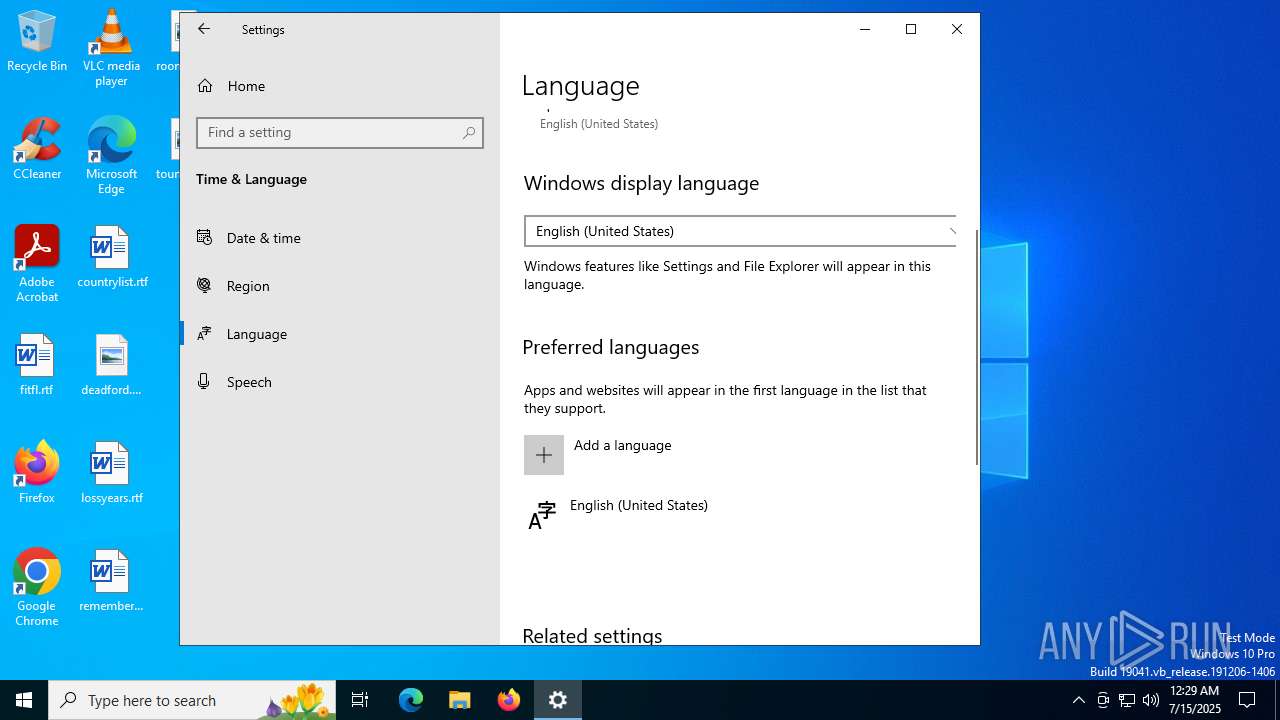Click the Settings page vertical scrollbar
This screenshot has height=720, width=1280.
tap(977, 345)
